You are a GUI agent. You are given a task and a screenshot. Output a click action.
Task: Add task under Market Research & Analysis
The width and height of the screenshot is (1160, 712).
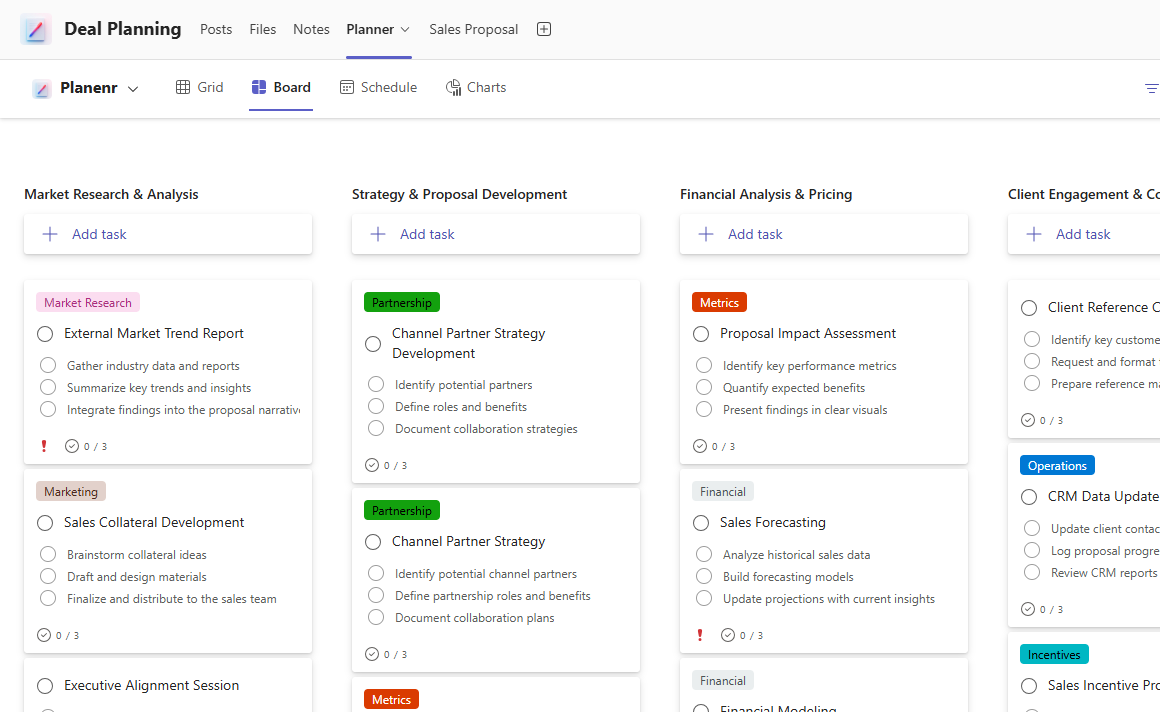point(99,234)
